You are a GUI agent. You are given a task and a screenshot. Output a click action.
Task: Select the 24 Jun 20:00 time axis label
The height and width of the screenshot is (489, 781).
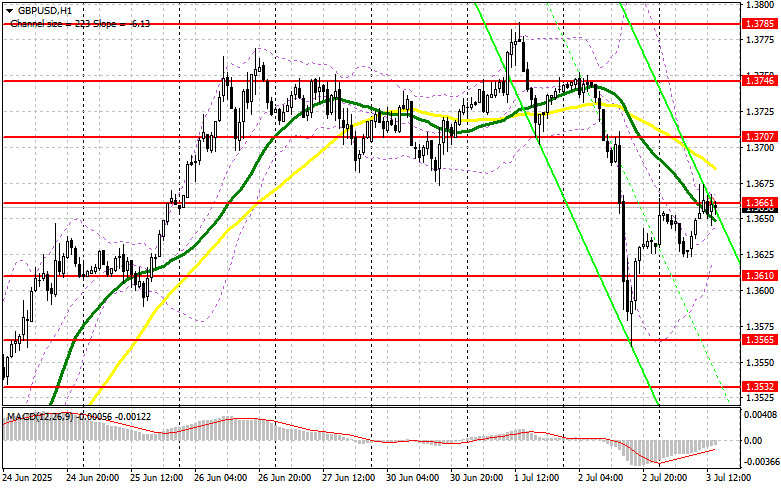[93, 478]
